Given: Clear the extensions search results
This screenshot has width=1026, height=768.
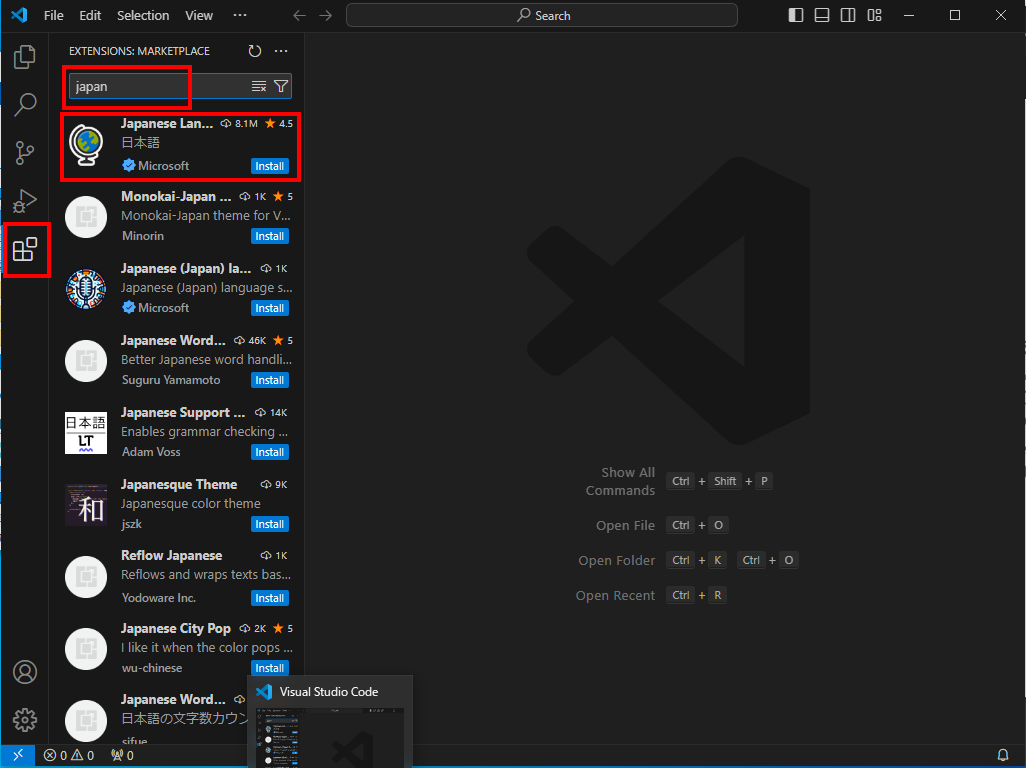Looking at the screenshot, I should point(258,87).
